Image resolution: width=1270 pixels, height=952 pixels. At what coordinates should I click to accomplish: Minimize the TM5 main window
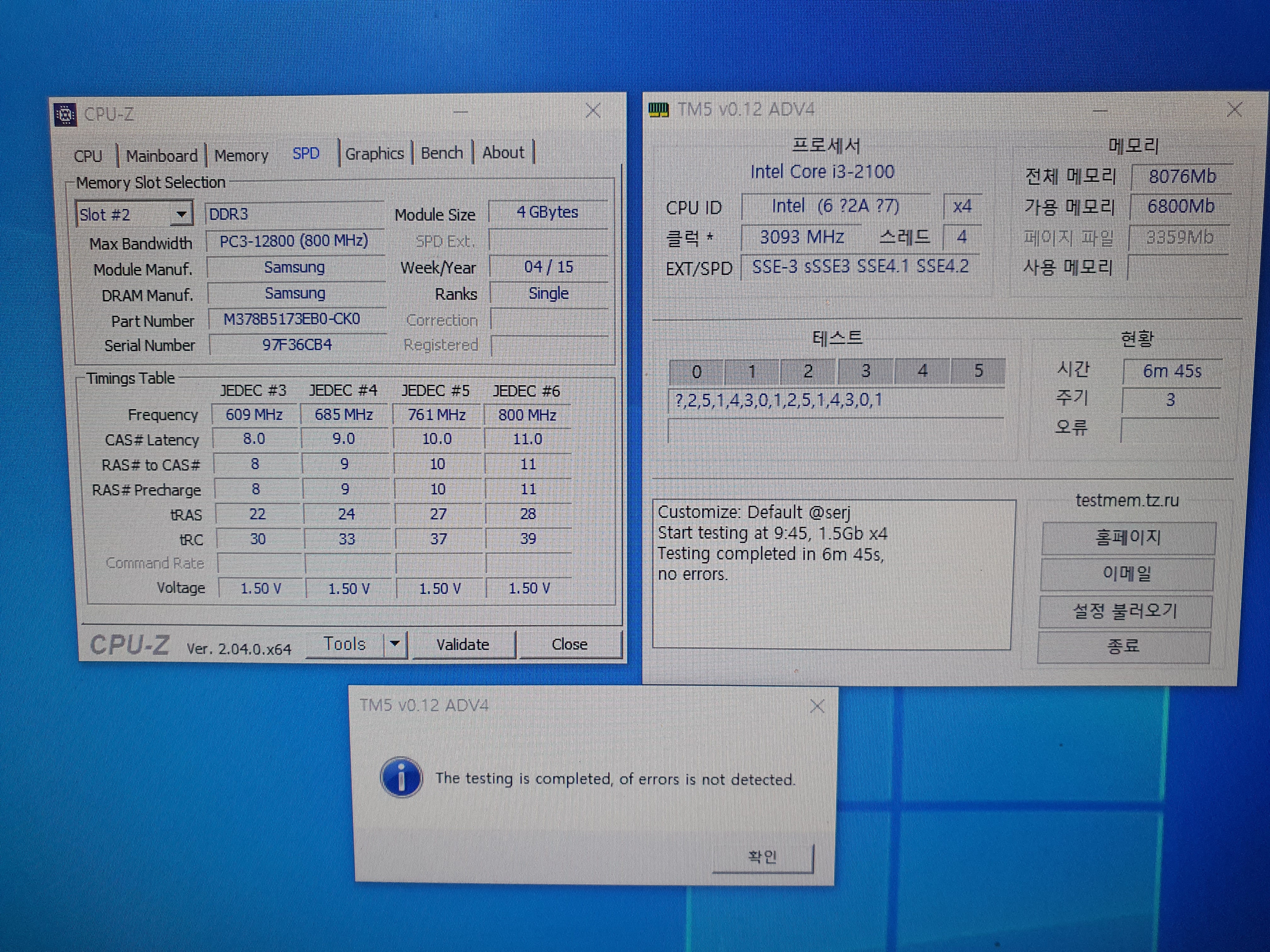(1100, 111)
